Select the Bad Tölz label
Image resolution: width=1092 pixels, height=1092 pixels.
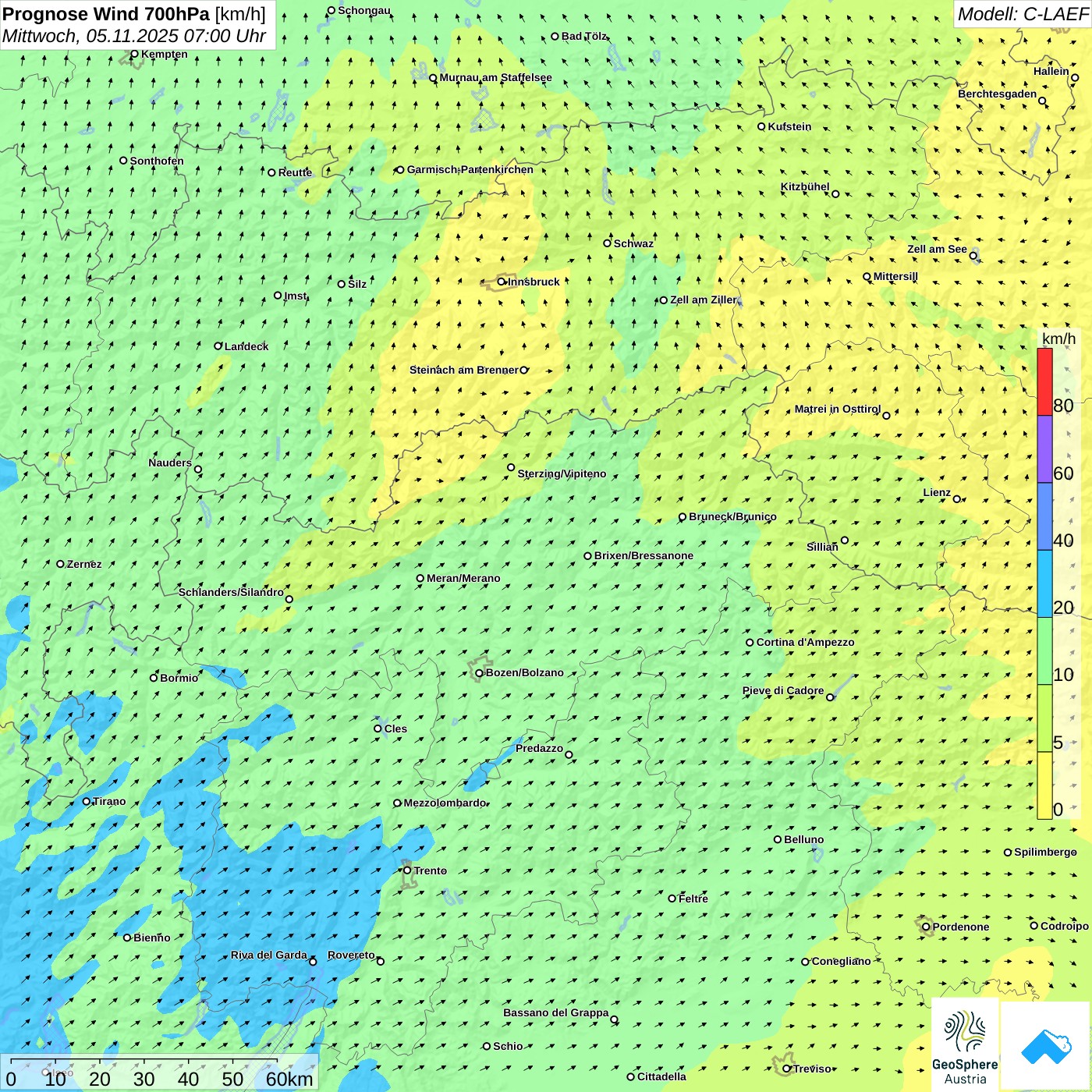(x=584, y=37)
